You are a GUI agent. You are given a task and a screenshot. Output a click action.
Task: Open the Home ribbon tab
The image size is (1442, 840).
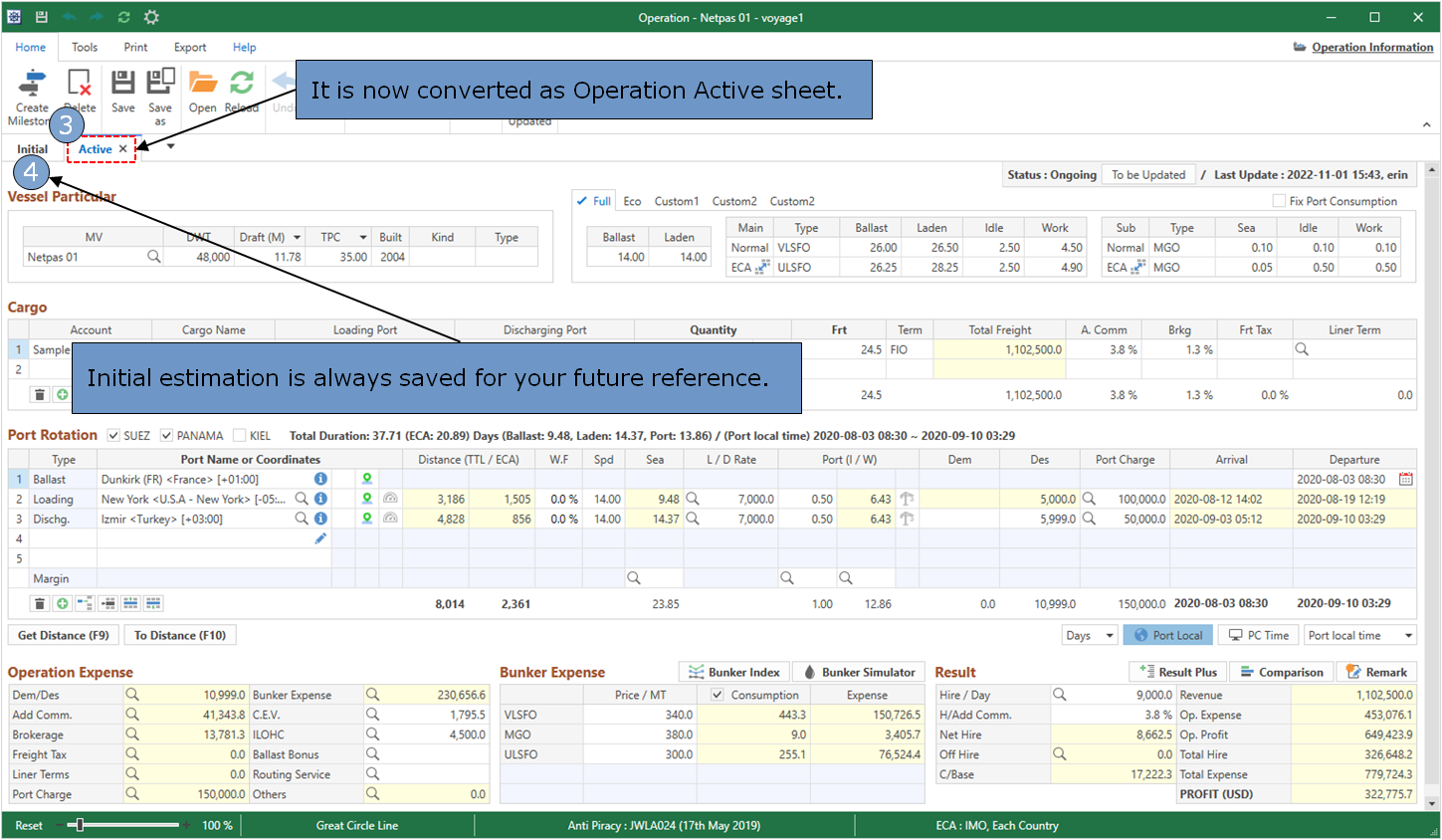click(30, 47)
